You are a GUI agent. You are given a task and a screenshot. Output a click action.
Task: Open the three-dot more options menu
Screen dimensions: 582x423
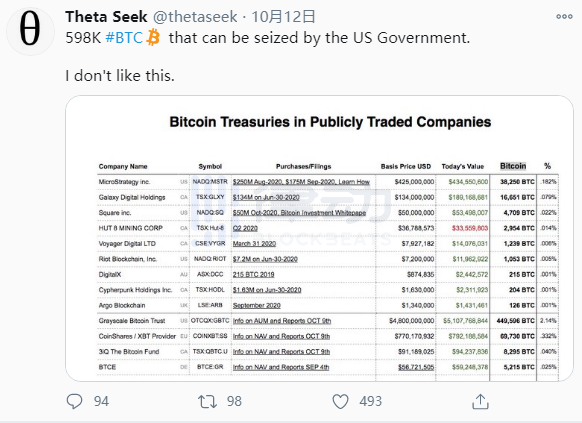pos(564,16)
